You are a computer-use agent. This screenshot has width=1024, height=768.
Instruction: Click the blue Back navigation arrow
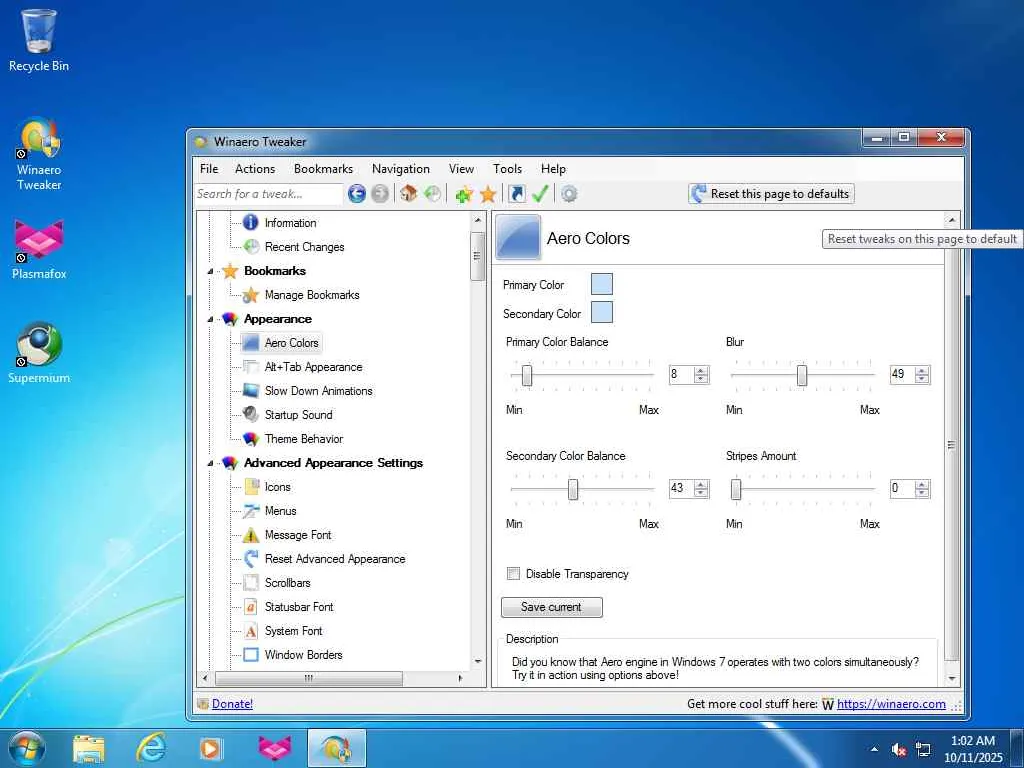(x=356, y=194)
